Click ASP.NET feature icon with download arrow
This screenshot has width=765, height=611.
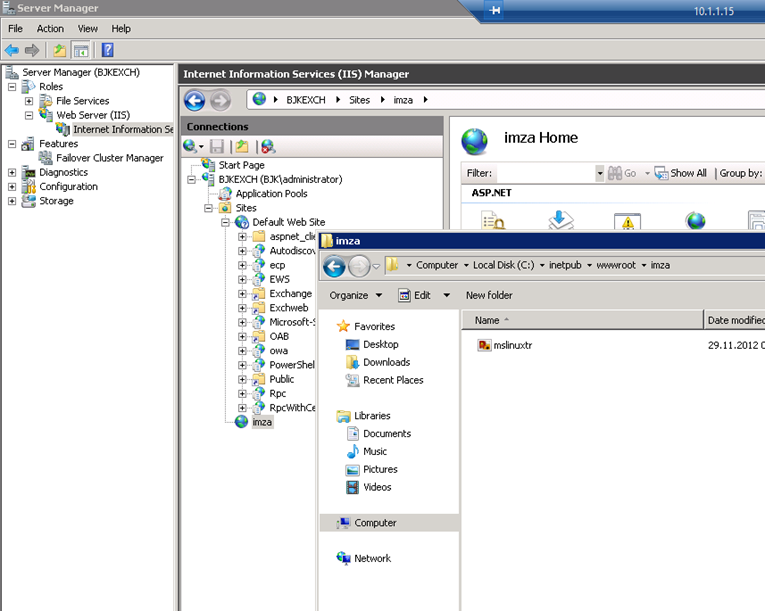point(561,220)
